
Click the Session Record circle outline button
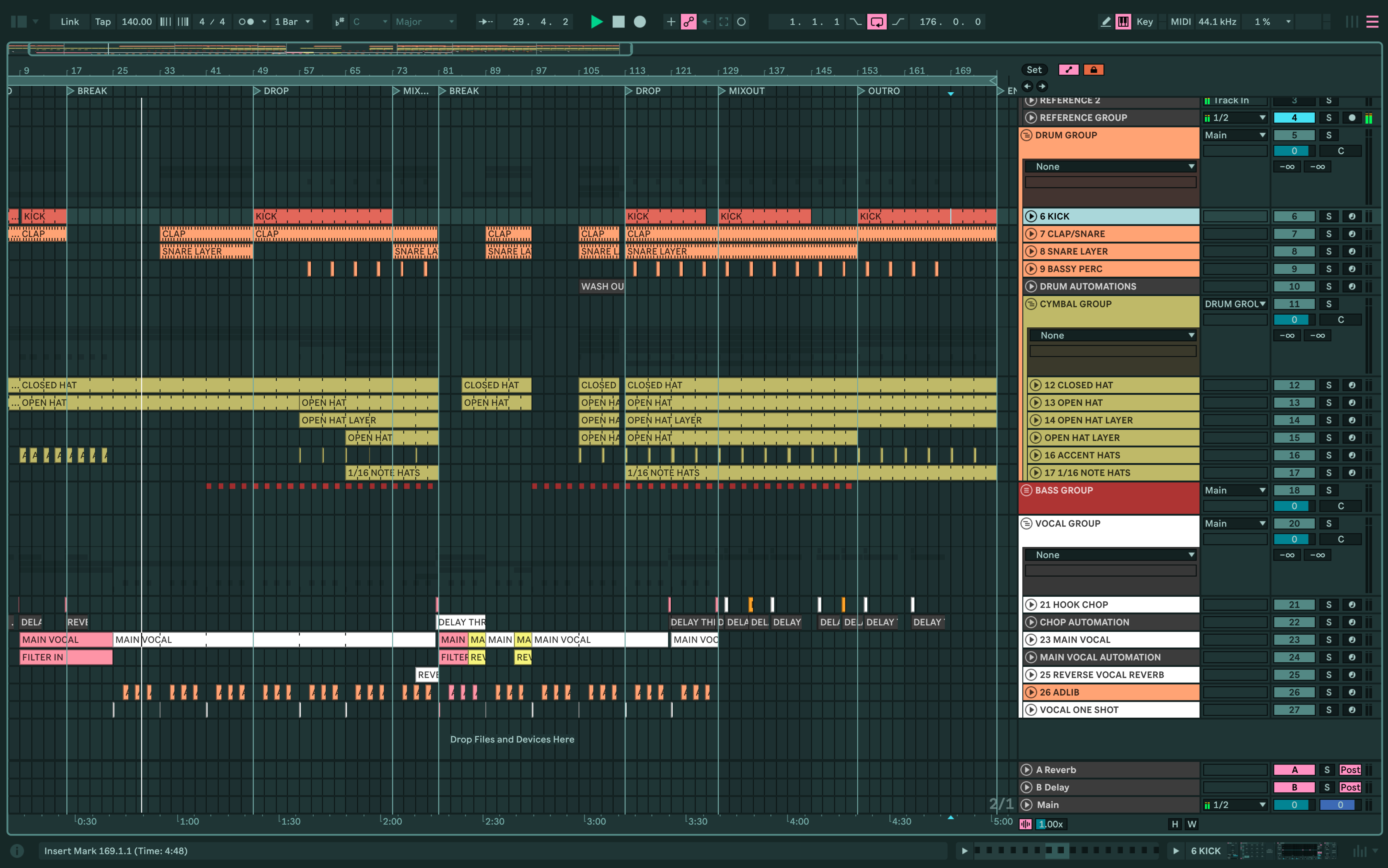pyautogui.click(x=741, y=22)
